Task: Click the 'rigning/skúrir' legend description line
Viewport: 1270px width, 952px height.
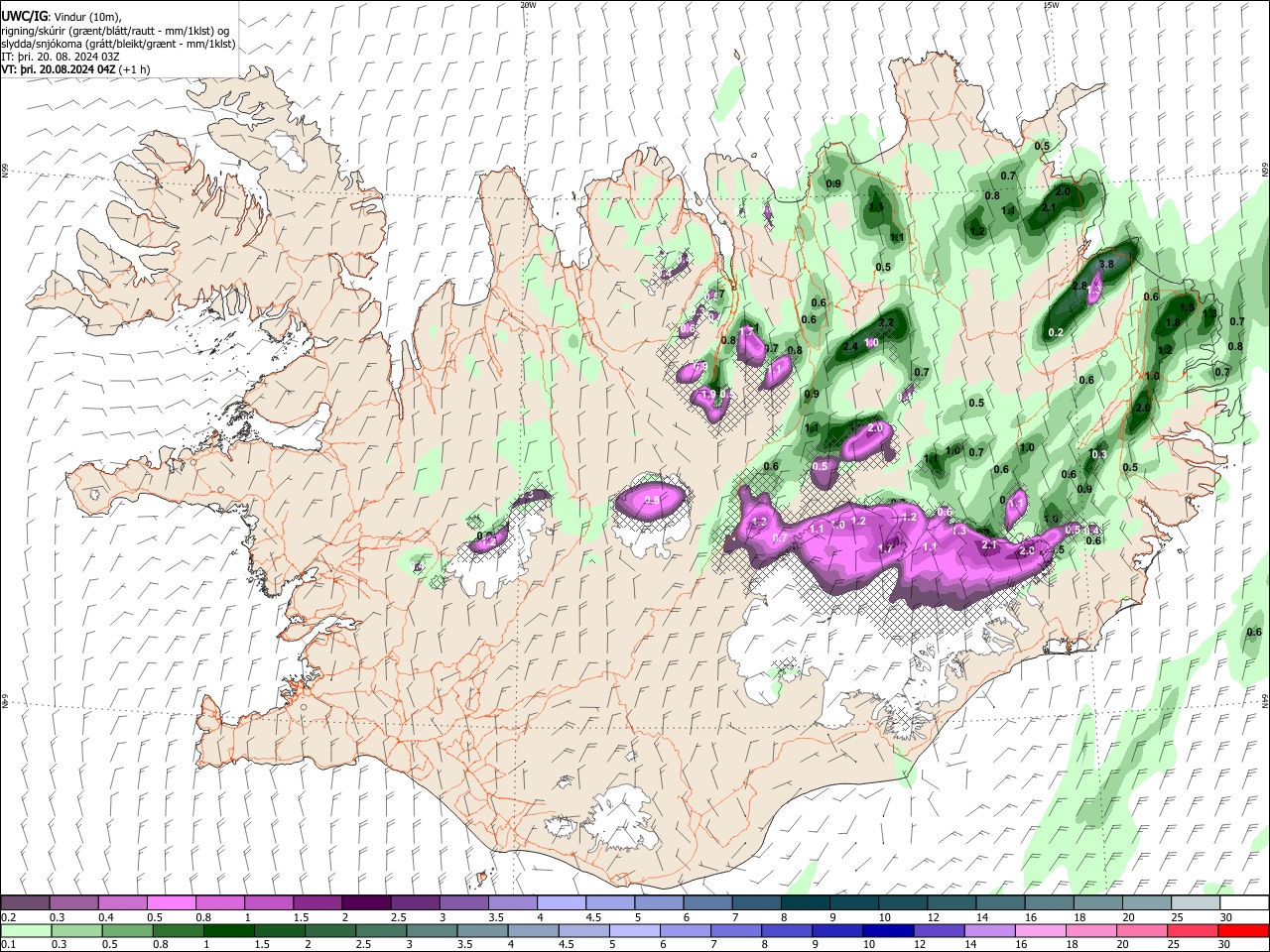Action: (115, 31)
